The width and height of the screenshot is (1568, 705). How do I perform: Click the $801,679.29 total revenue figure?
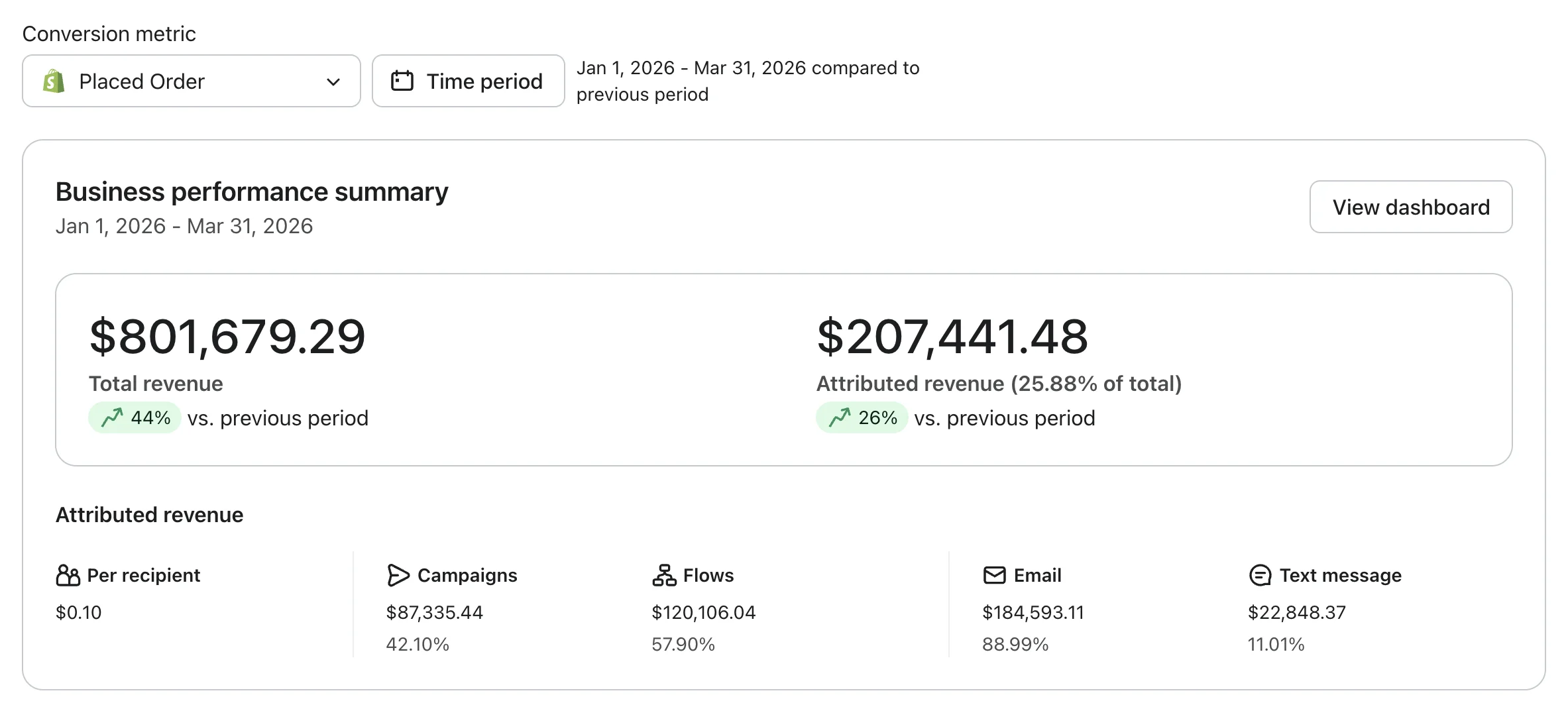(x=227, y=337)
